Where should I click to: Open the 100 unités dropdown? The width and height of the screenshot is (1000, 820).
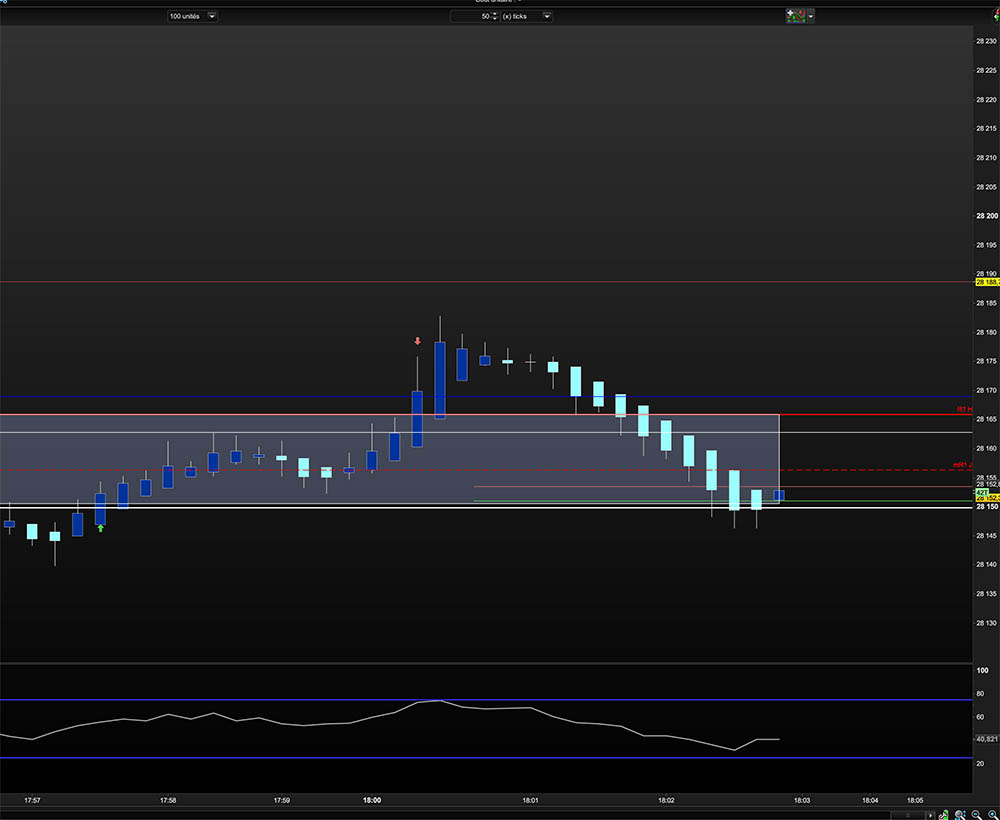coord(192,16)
